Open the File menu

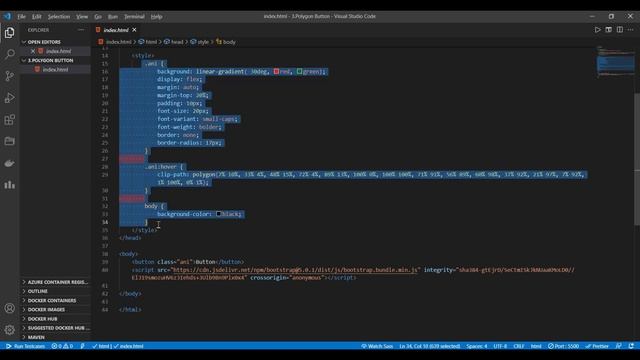(22, 17)
